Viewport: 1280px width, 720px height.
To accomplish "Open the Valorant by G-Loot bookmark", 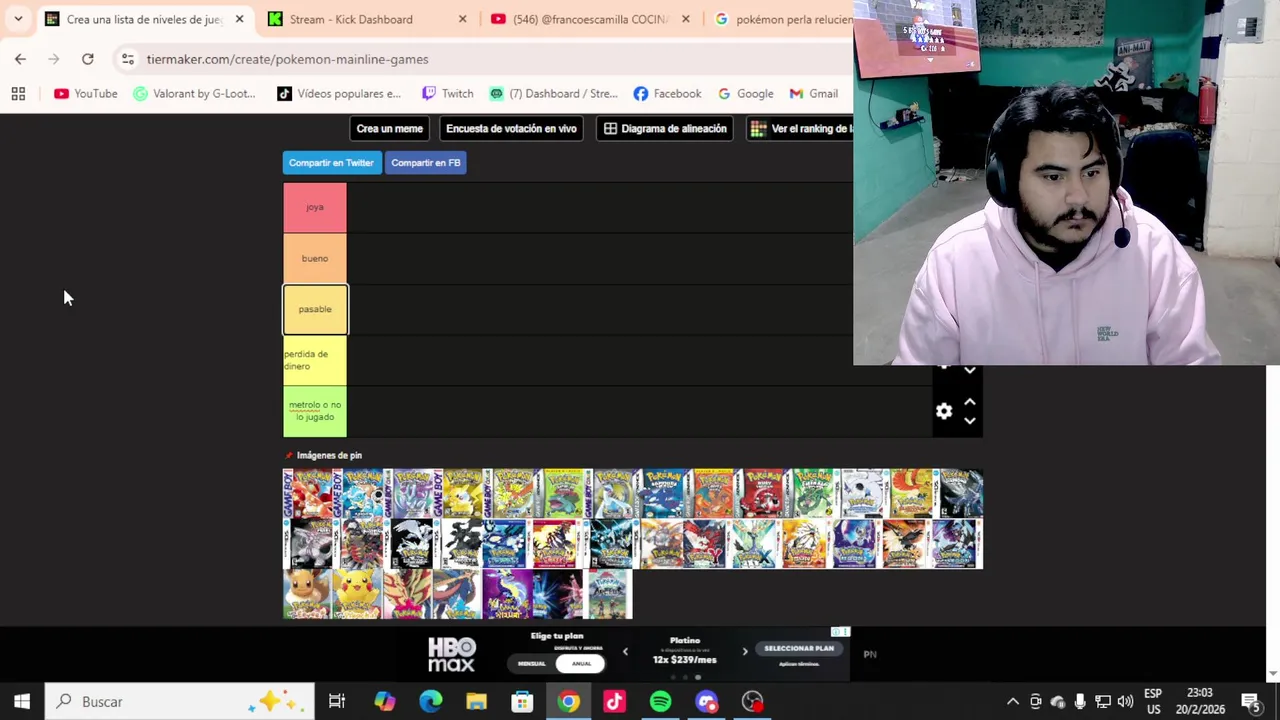I will tap(195, 94).
